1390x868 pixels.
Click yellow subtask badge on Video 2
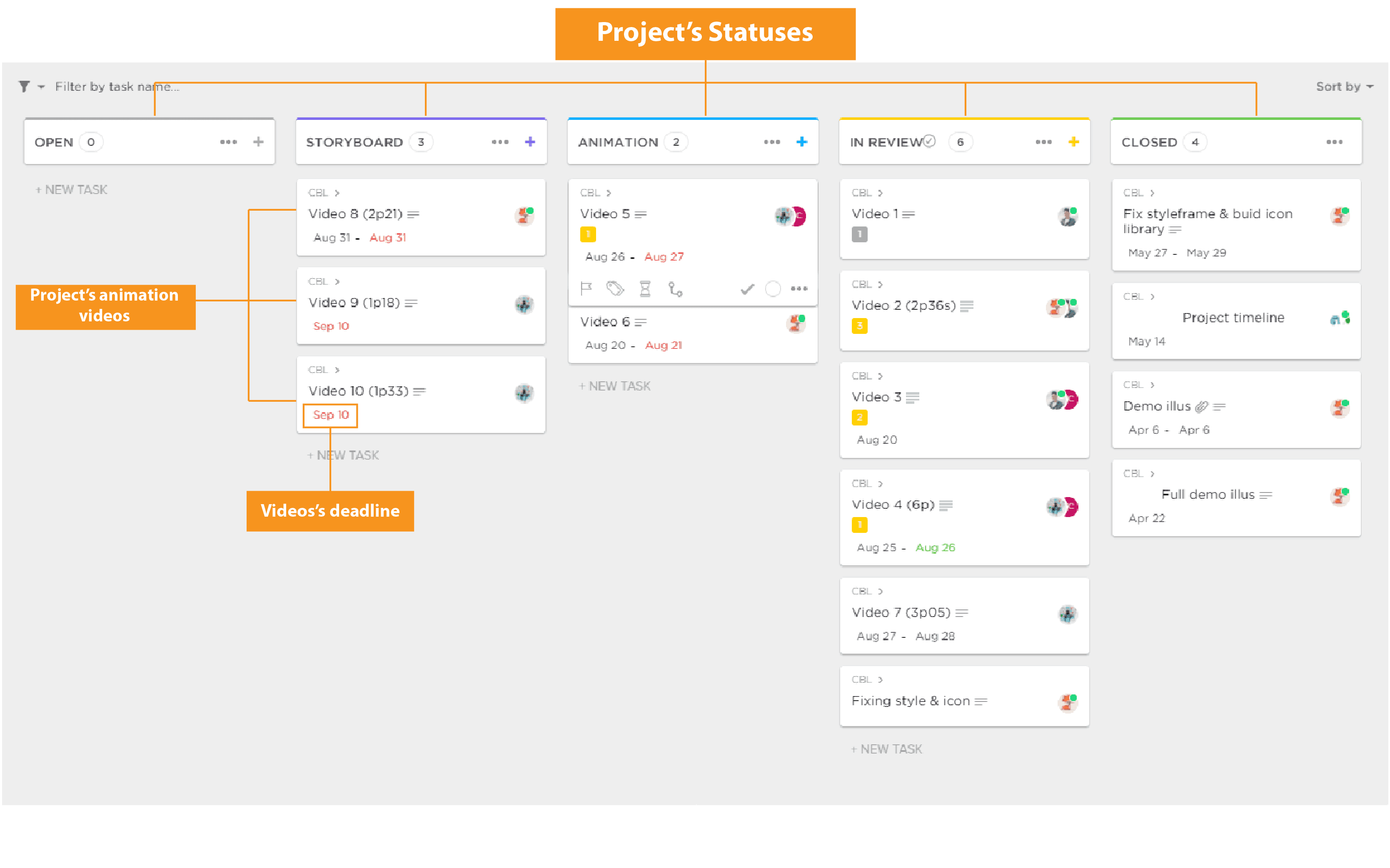pyautogui.click(x=859, y=326)
